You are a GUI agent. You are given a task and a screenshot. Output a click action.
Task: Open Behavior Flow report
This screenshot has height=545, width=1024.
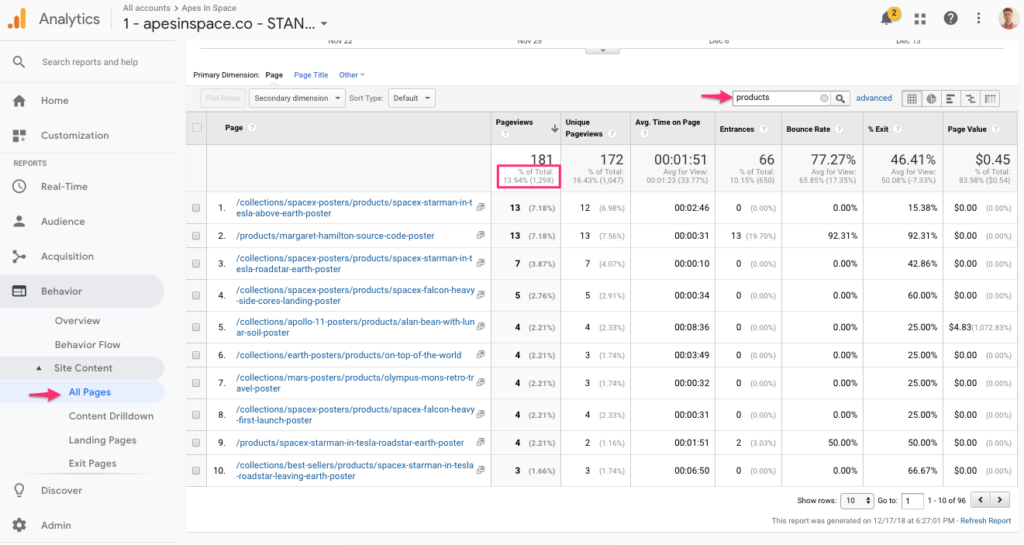pyautogui.click(x=88, y=345)
